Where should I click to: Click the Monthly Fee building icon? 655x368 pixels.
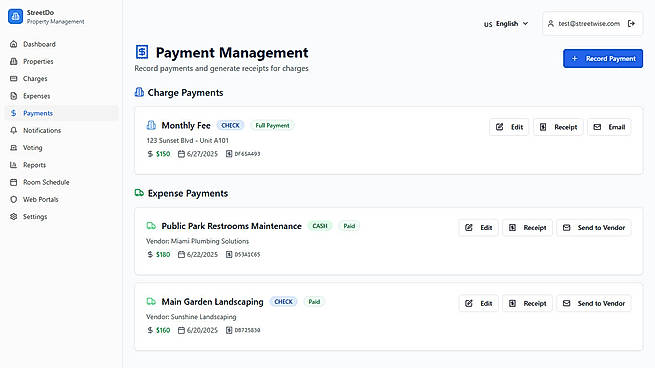(x=151, y=125)
